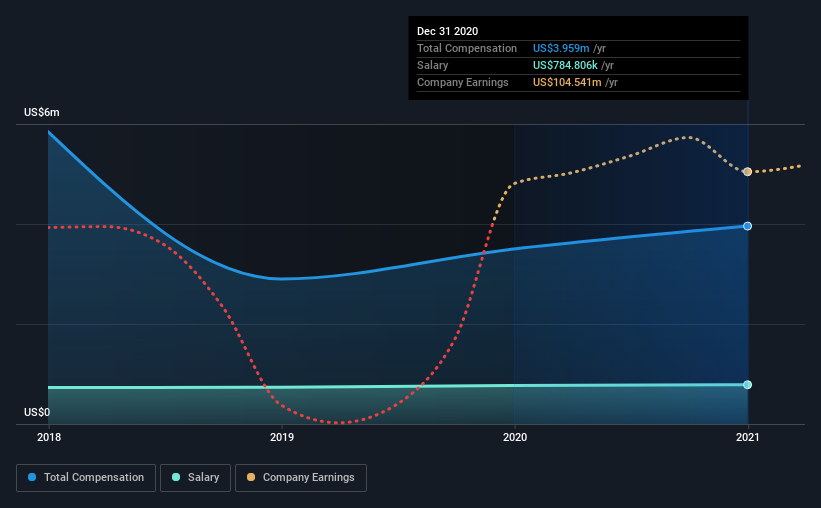Click the Total Compensation tooltip row label
The width and height of the screenshot is (821, 508).
point(467,48)
